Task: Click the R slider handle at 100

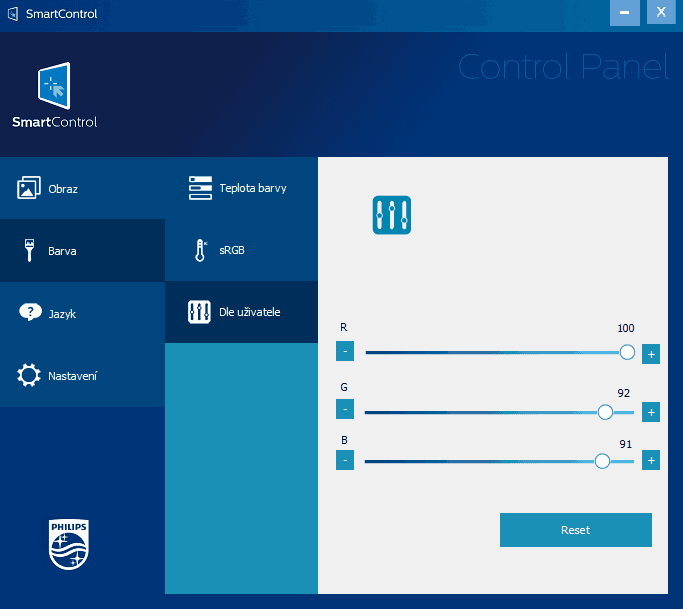Action: (627, 352)
